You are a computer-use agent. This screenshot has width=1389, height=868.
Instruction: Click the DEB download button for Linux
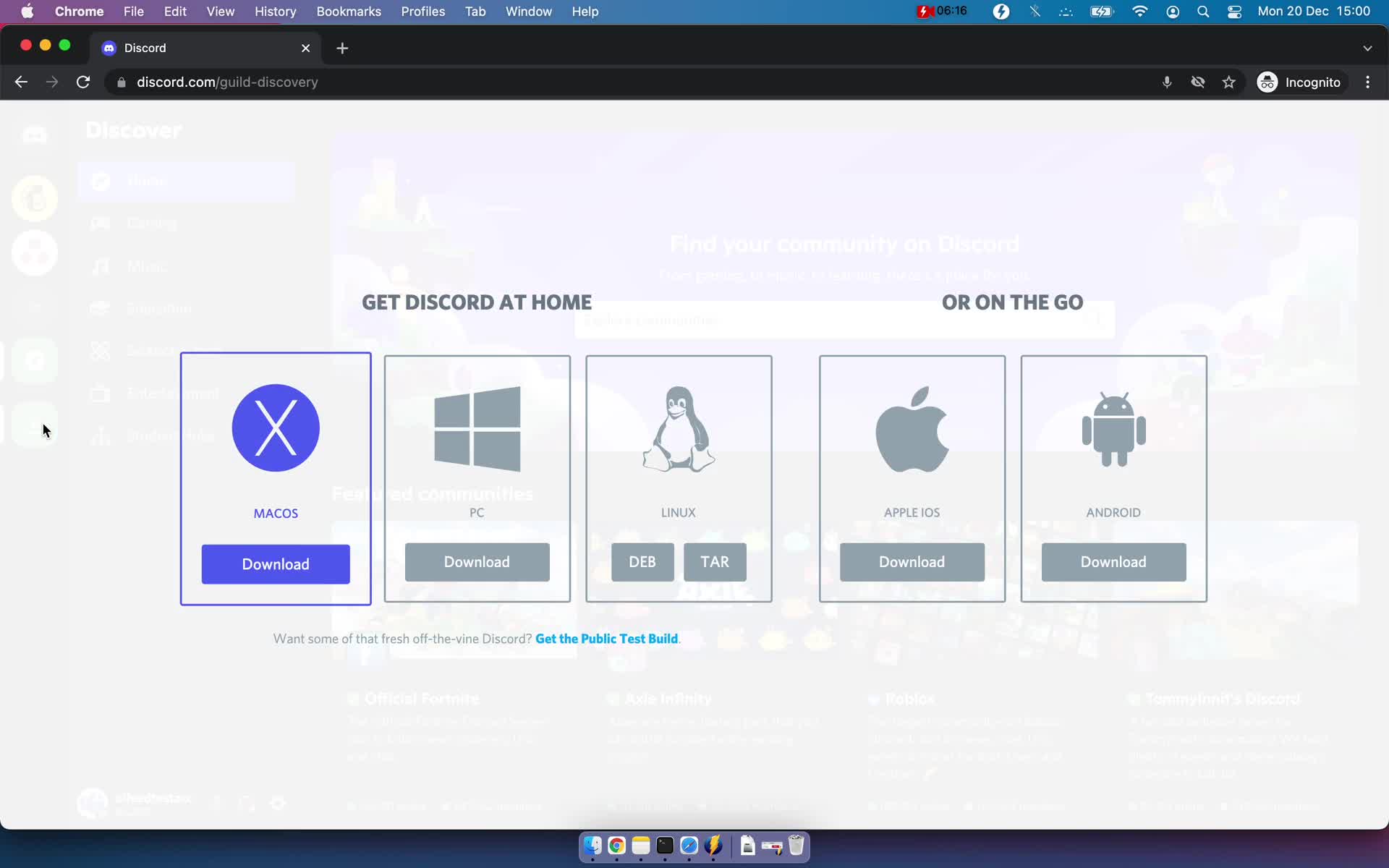pyautogui.click(x=642, y=562)
